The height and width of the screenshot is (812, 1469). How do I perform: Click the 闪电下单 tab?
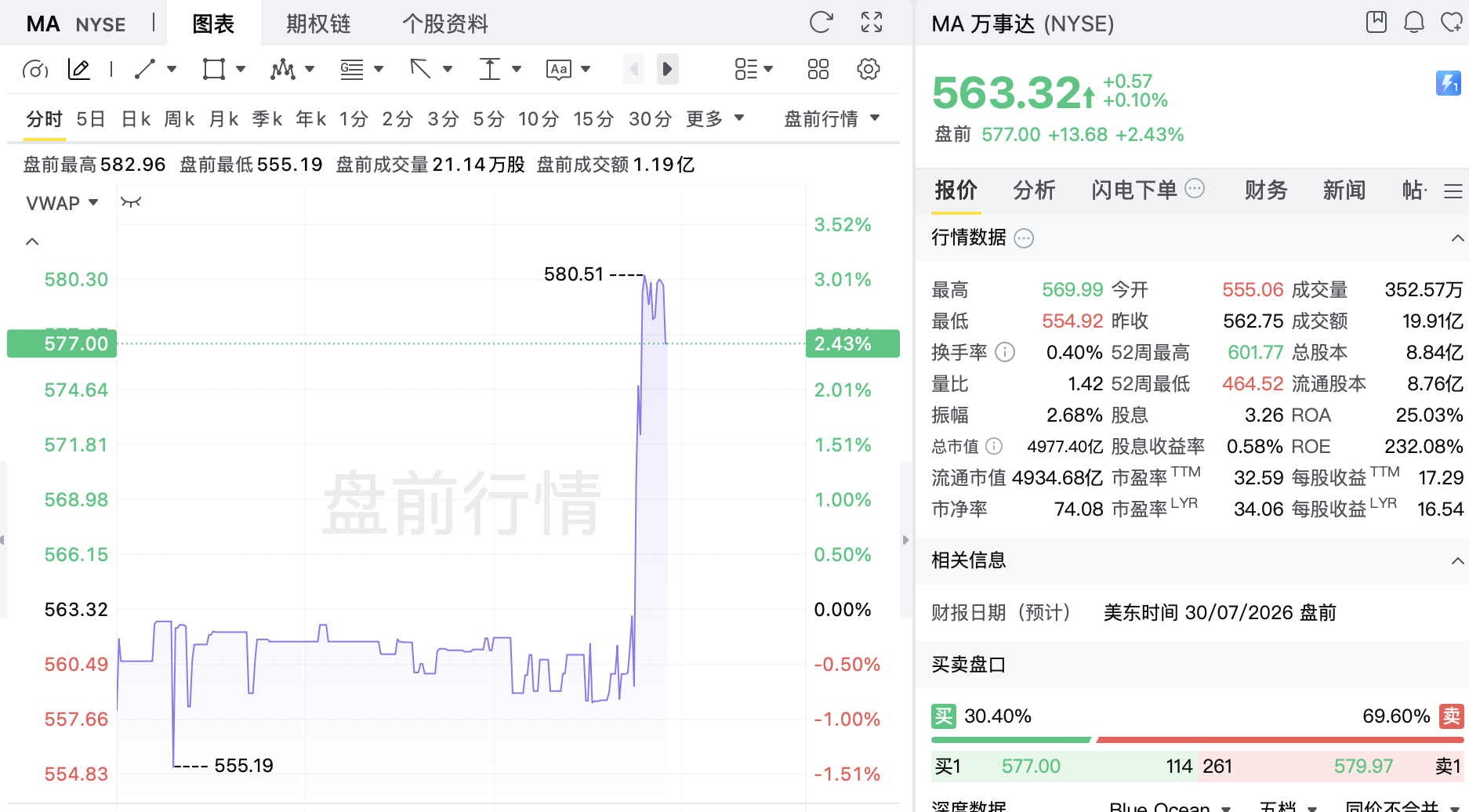click(x=1134, y=190)
